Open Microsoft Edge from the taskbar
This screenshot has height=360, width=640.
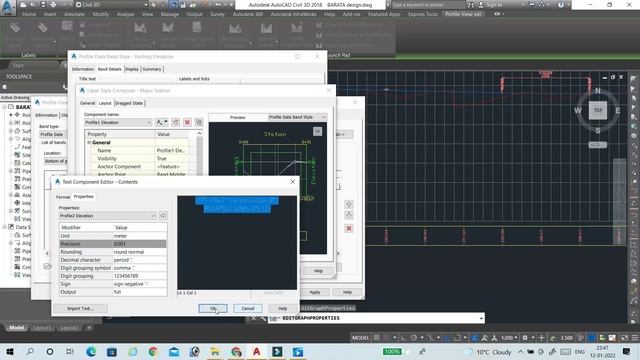click(91, 352)
